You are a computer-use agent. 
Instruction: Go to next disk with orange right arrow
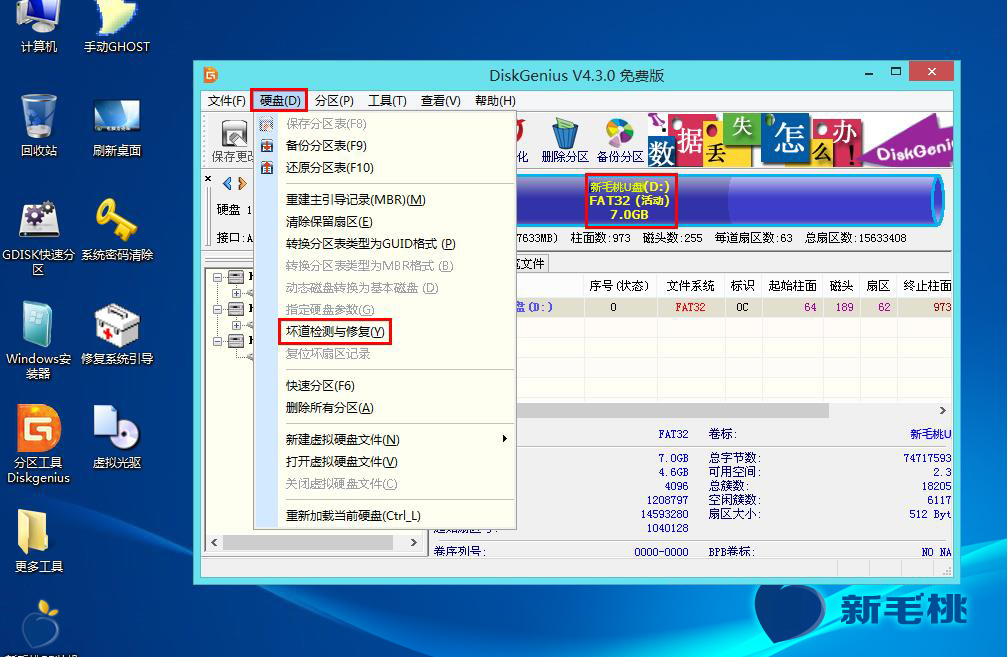[x=242, y=184]
